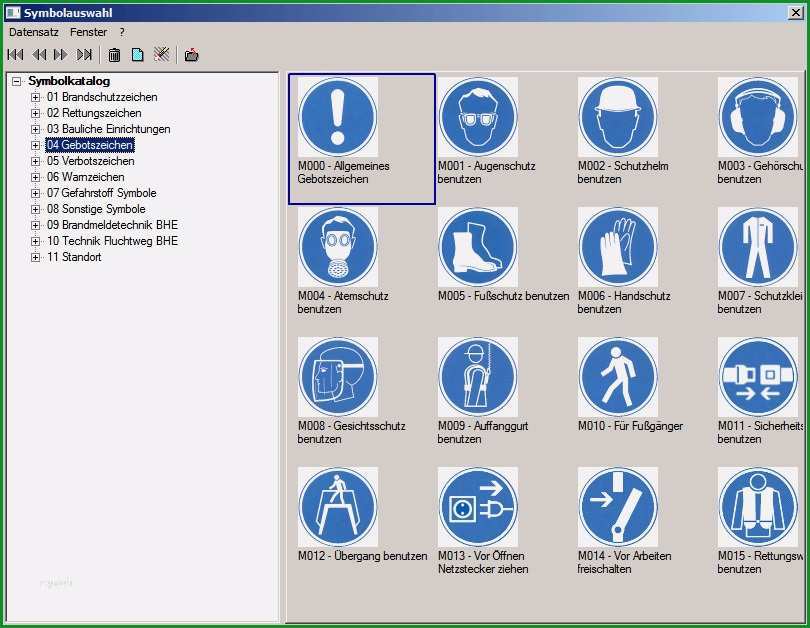
Task: Click the new document page icon
Action: (137, 55)
